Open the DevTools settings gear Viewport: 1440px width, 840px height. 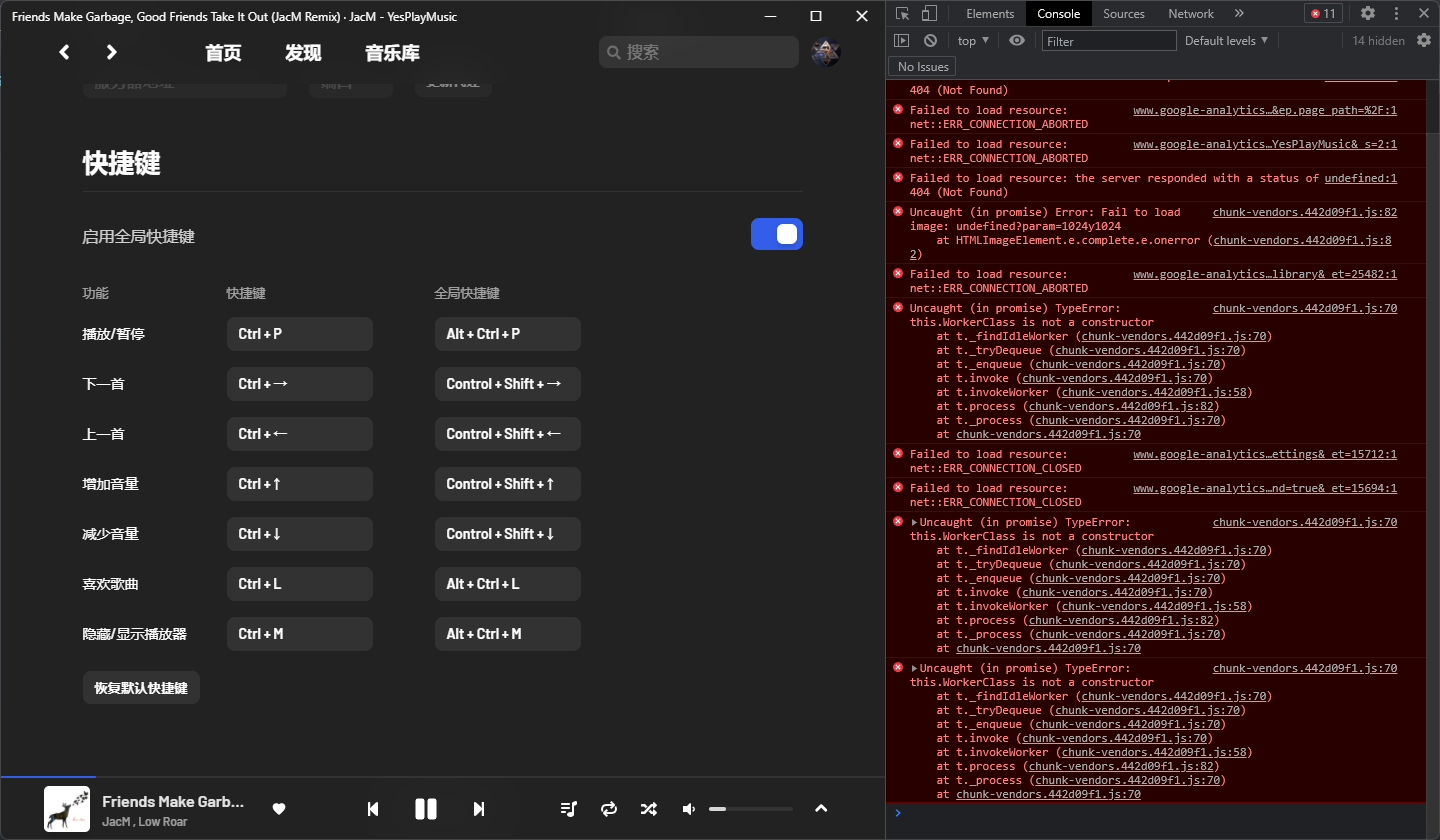coord(1368,13)
